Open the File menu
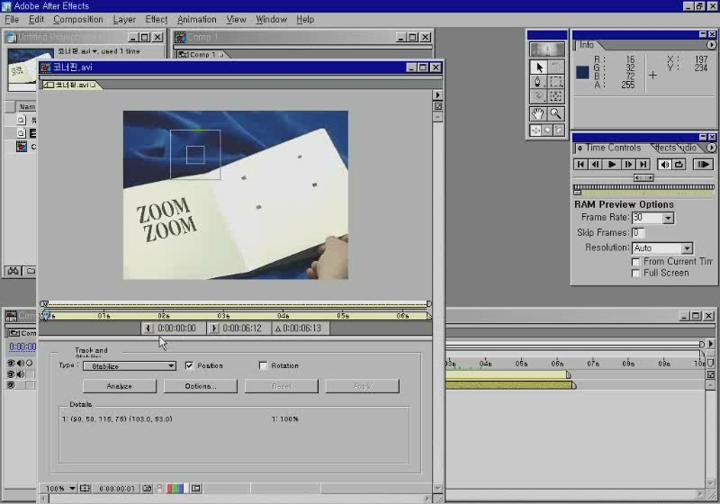The width and height of the screenshot is (720, 504). pyautogui.click(x=11, y=20)
